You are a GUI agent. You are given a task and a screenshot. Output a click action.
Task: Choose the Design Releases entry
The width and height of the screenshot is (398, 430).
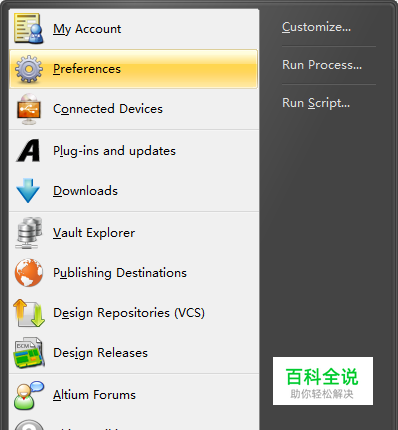coord(134,353)
